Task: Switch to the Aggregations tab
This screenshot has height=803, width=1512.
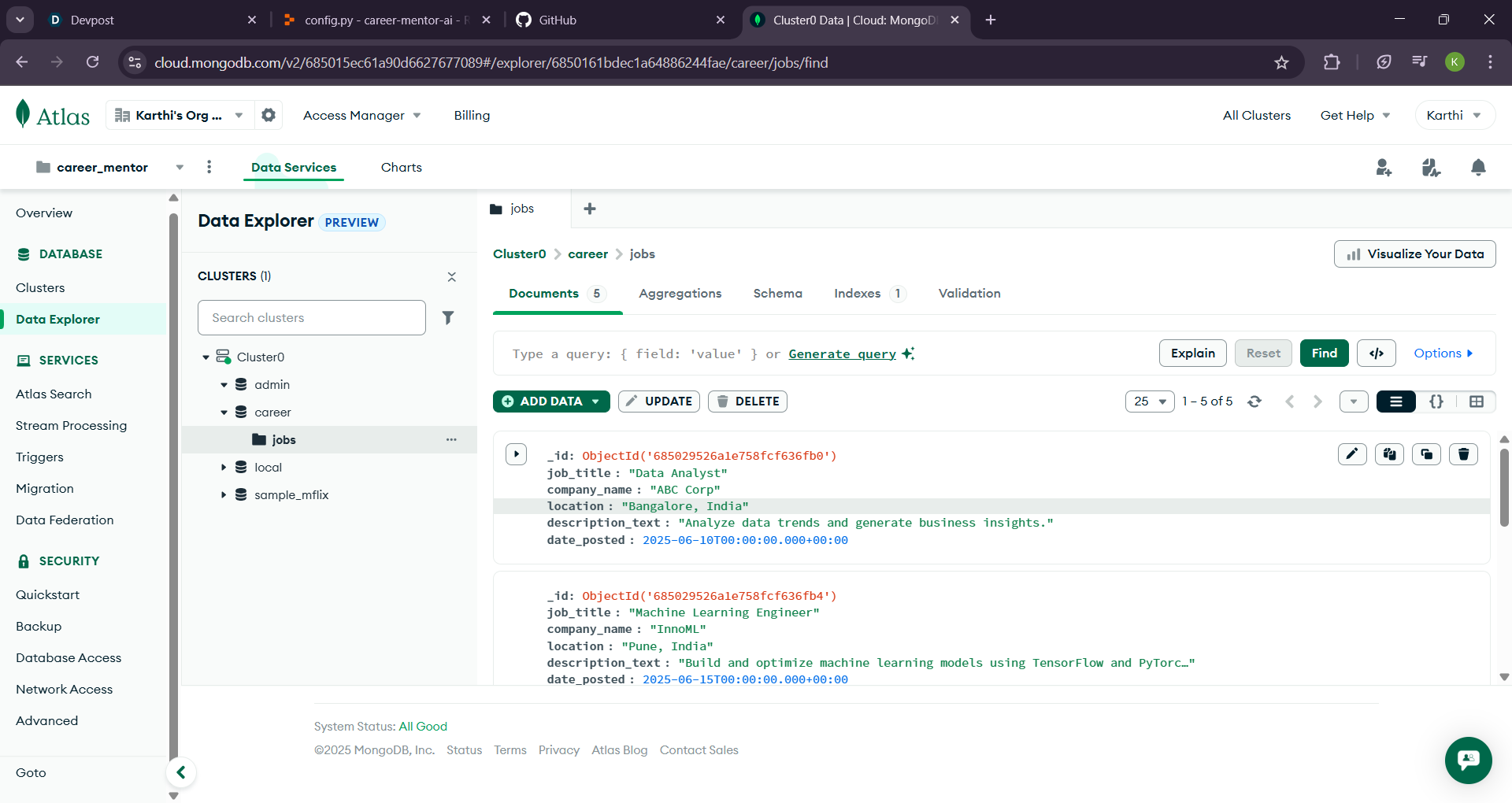Action: 680,293
